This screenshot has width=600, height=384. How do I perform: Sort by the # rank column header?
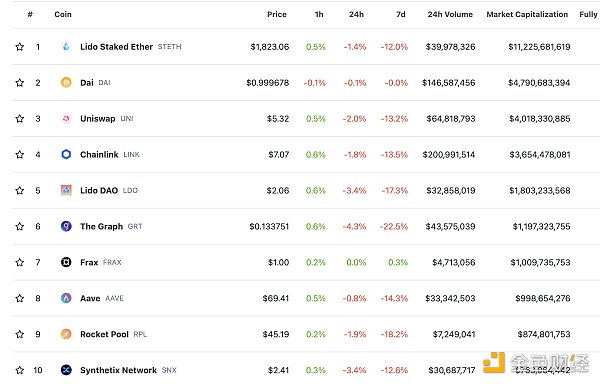(x=30, y=15)
